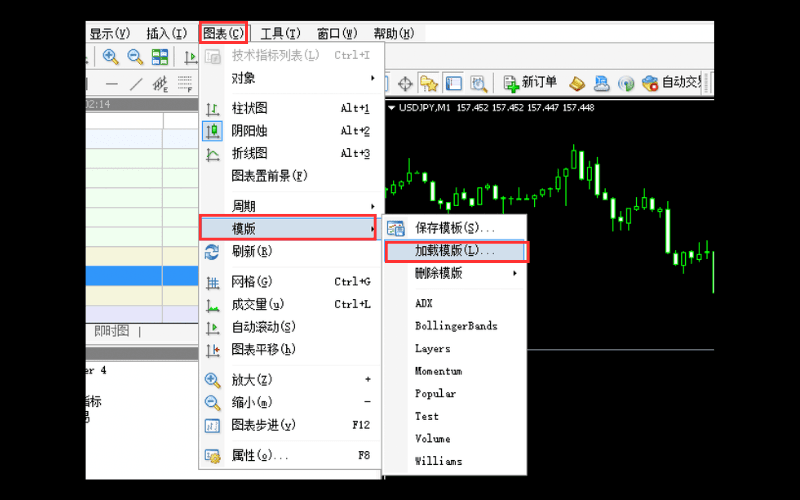
Task: Switch to the 即时图 tick chart tab
Action: (112, 332)
